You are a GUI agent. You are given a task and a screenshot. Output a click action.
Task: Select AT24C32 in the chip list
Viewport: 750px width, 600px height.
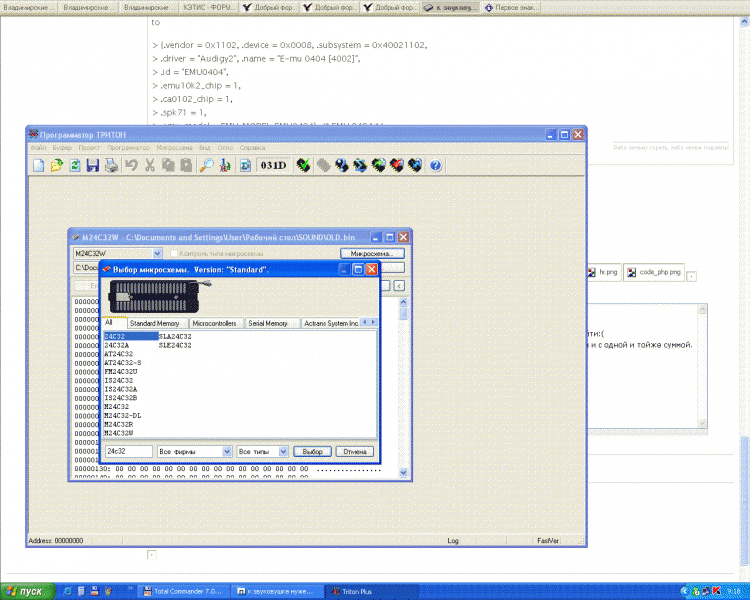[x=119, y=354]
